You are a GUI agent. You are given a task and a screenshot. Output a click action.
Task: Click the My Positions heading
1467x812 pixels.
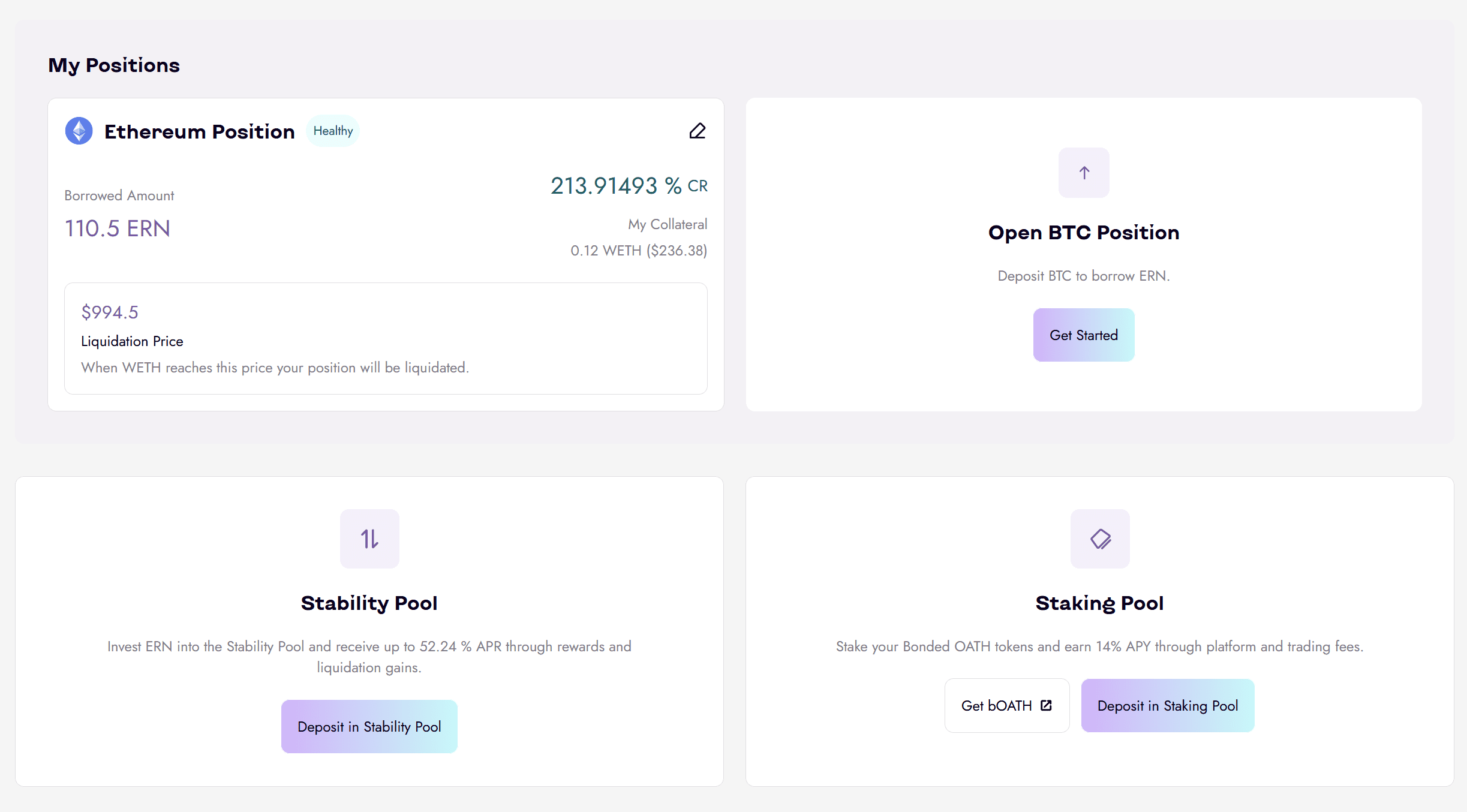[x=114, y=65]
